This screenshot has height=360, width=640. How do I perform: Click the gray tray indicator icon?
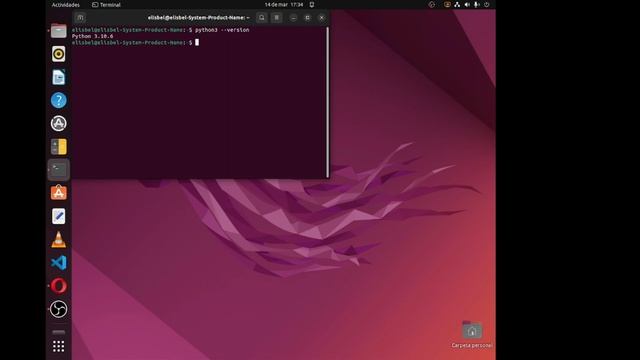(432, 5)
